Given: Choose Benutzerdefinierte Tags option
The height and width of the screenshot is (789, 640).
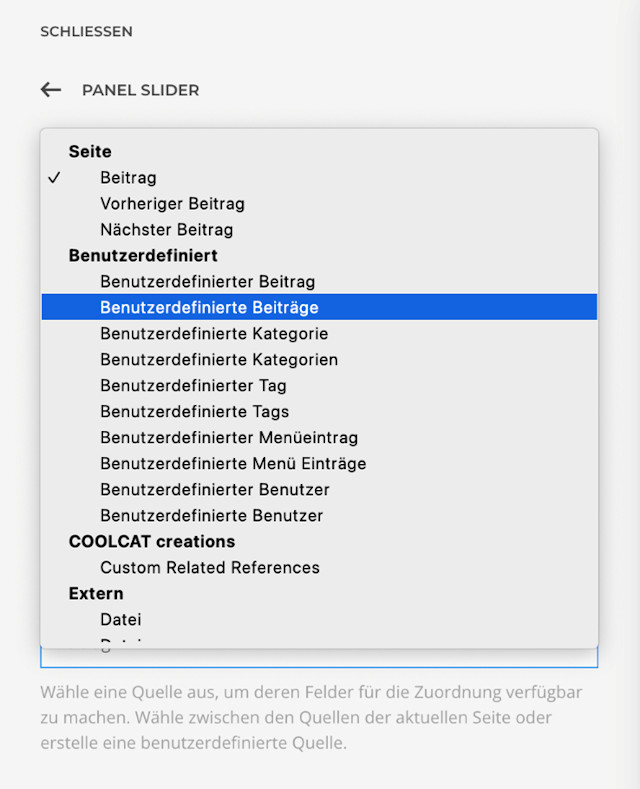Looking at the screenshot, I should pos(194,412).
